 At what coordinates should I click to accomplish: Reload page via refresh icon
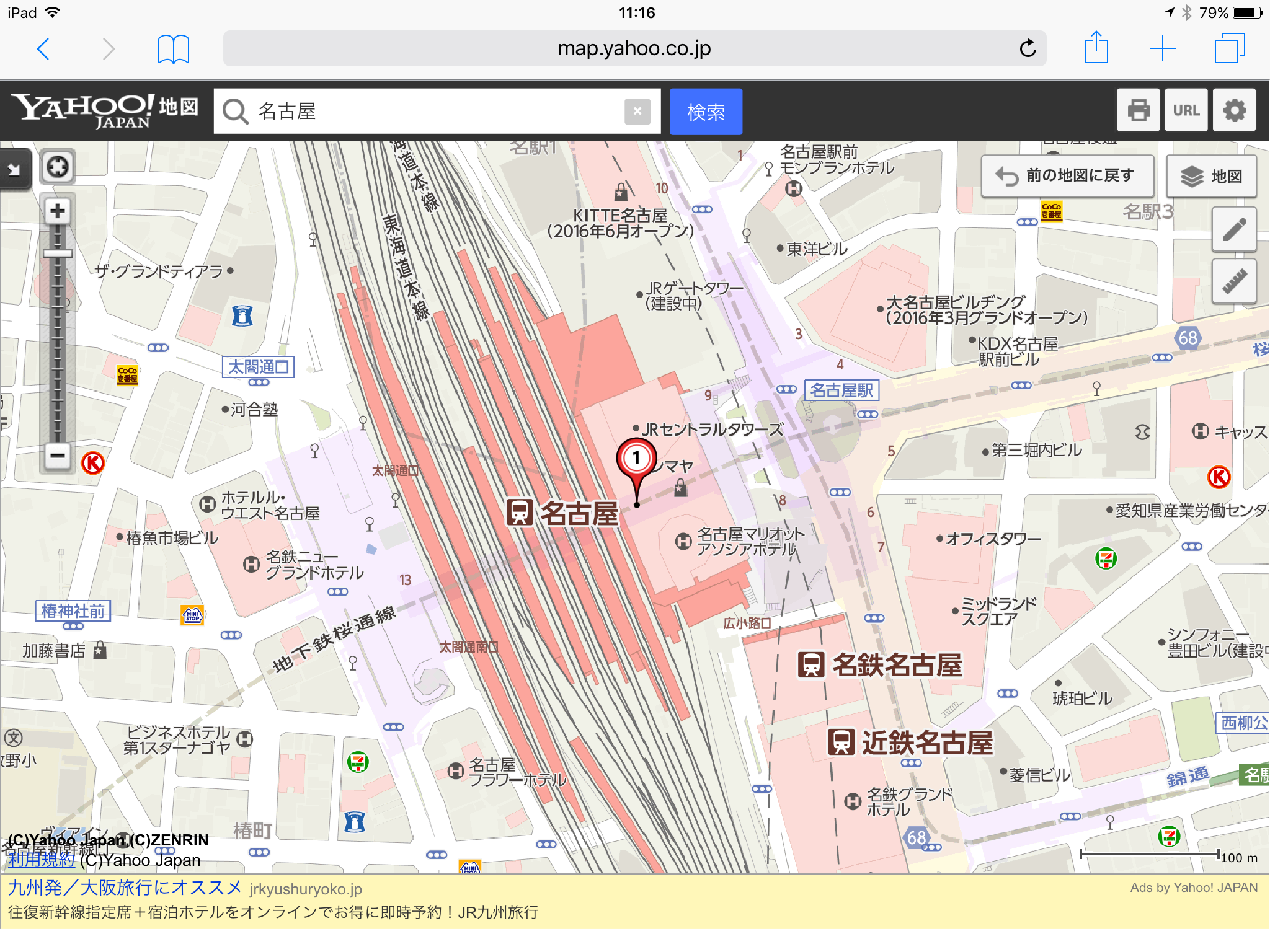1028,48
